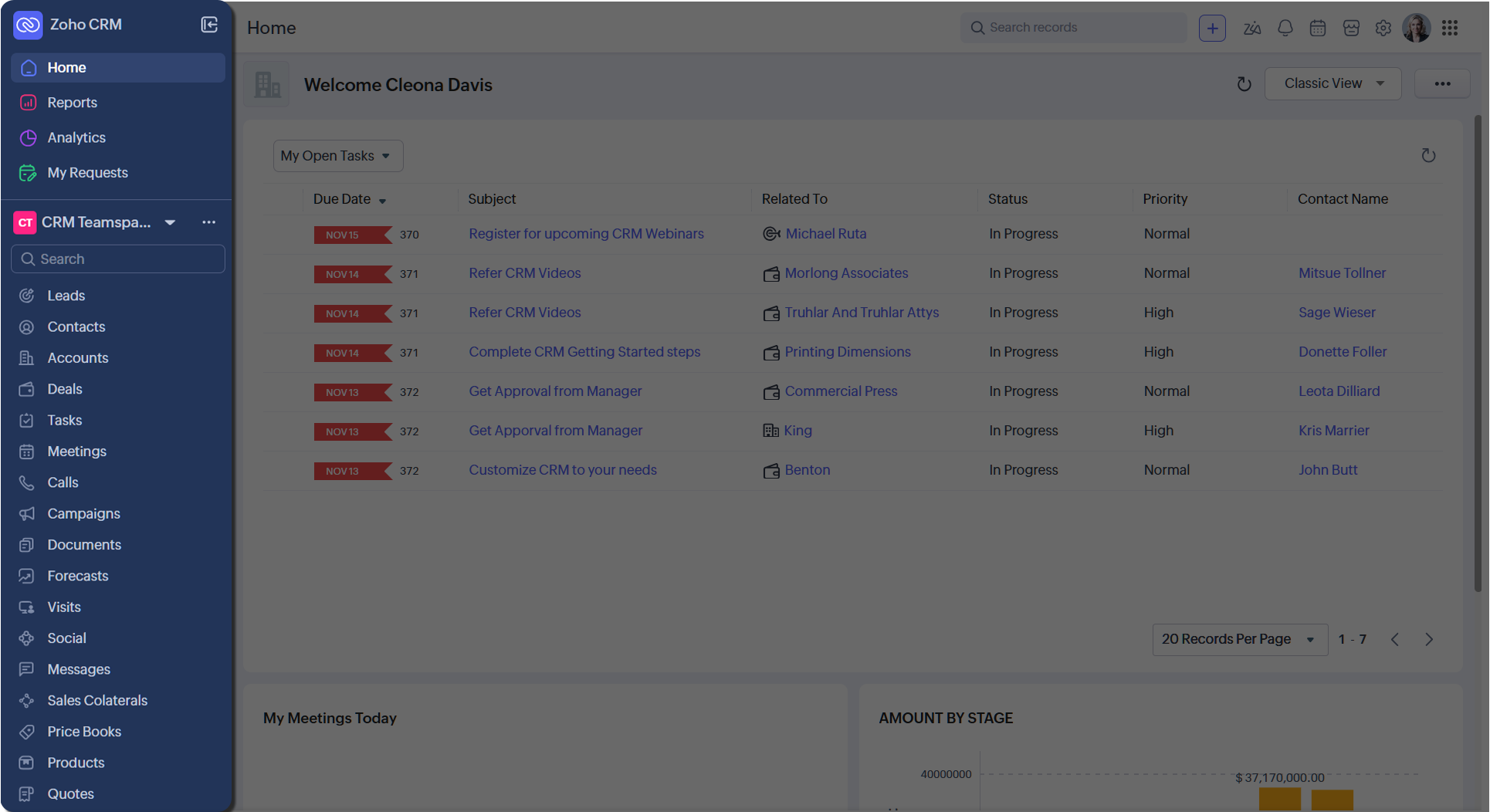
Task: Open the Classic View dropdown
Action: point(1333,83)
